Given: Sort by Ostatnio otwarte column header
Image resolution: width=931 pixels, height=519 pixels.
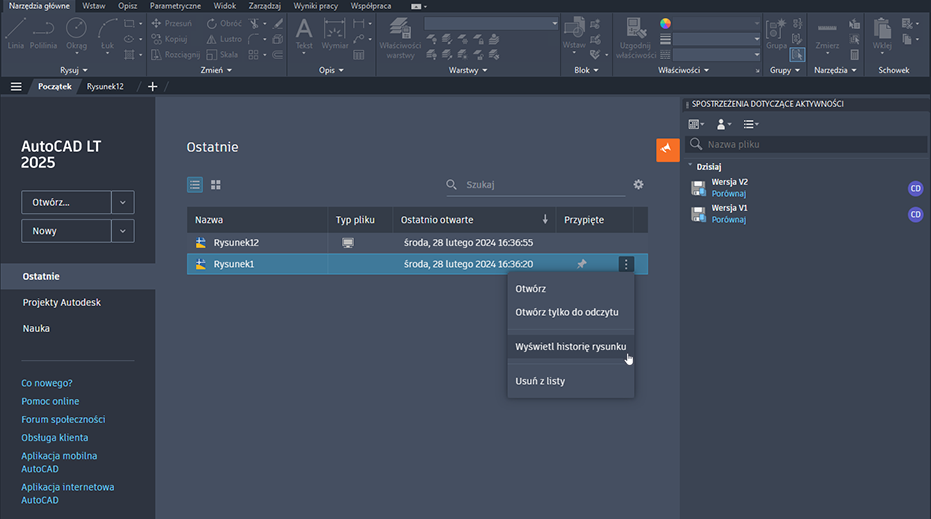Looking at the screenshot, I should (x=474, y=220).
